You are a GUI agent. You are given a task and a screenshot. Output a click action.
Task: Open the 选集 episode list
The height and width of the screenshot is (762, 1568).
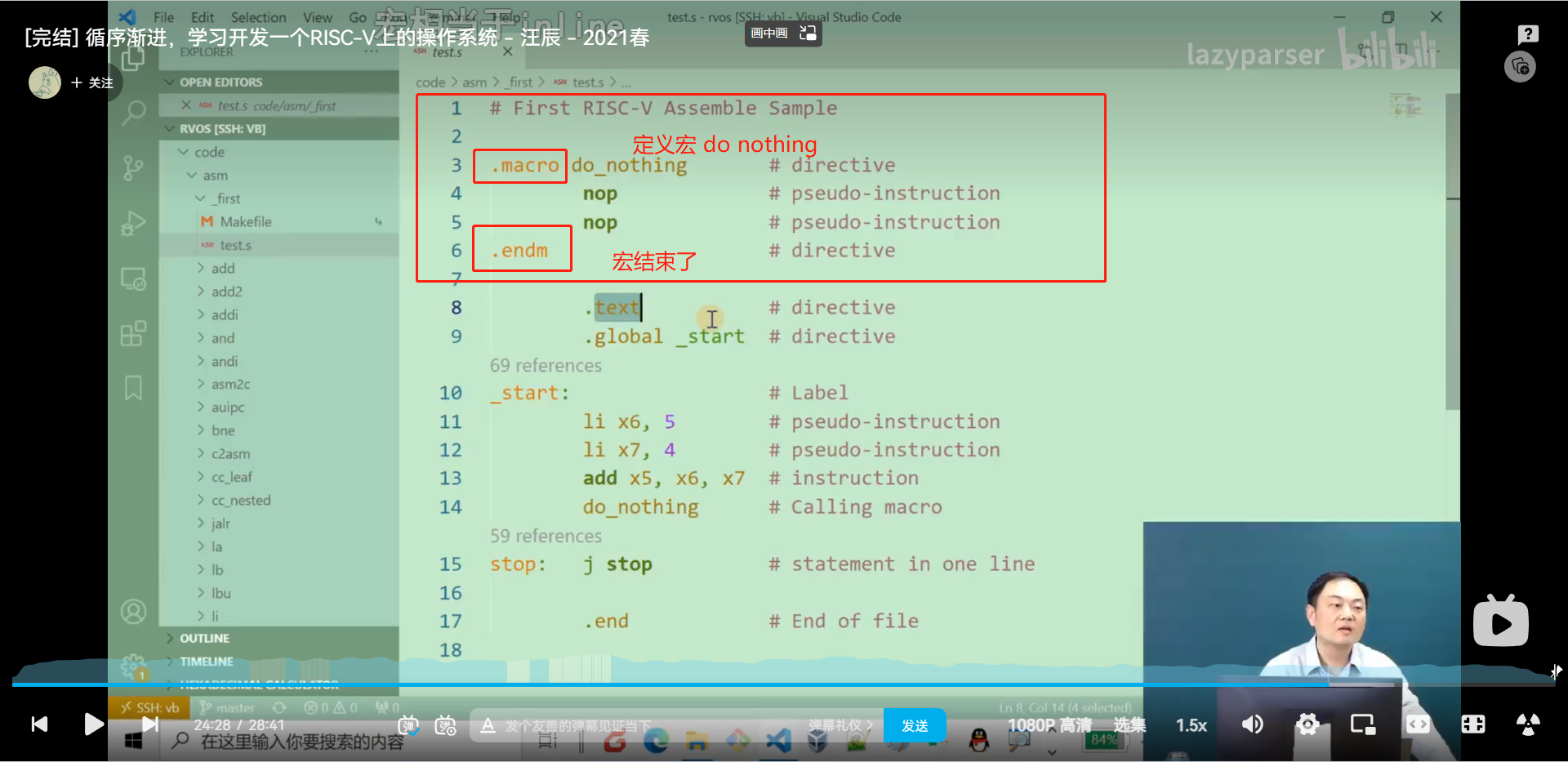tap(1129, 725)
